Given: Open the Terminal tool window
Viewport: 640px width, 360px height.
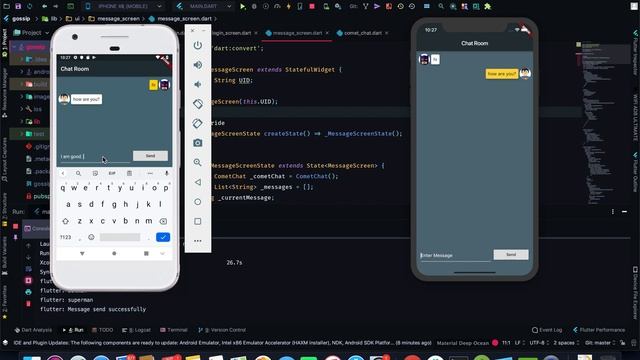Looking at the screenshot, I should 174,330.
